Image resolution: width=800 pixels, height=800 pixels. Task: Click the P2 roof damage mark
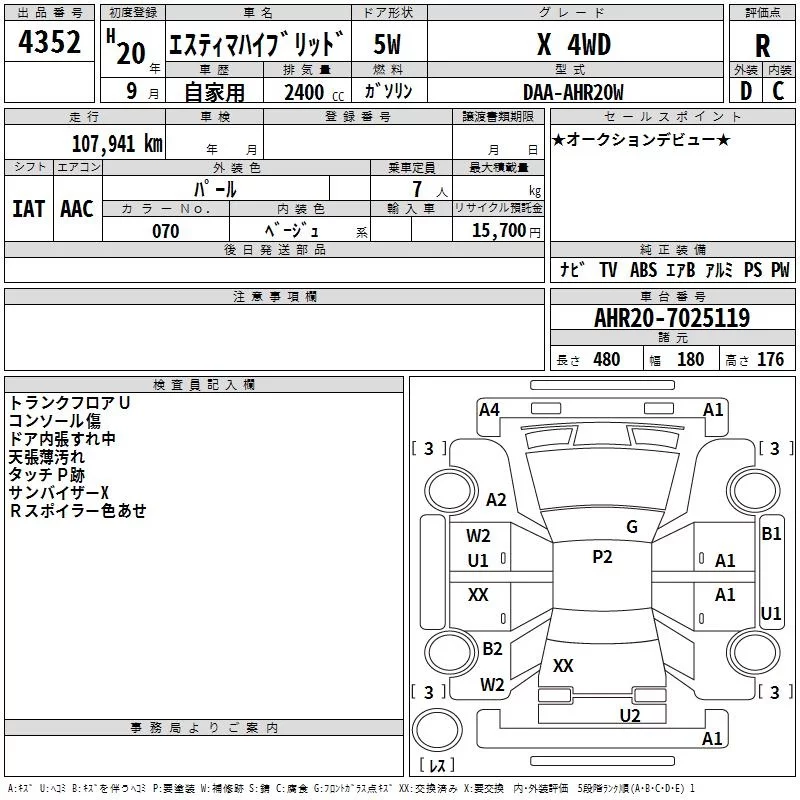click(602, 557)
